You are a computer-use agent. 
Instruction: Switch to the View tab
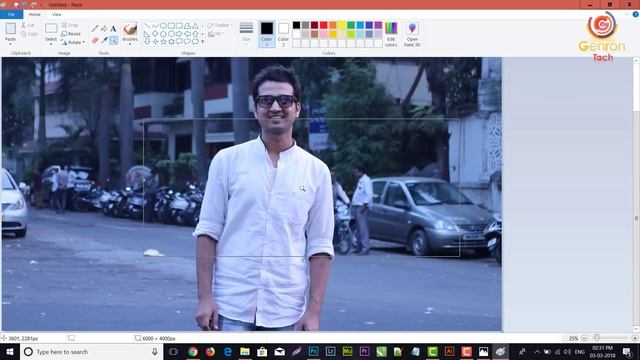click(x=57, y=14)
